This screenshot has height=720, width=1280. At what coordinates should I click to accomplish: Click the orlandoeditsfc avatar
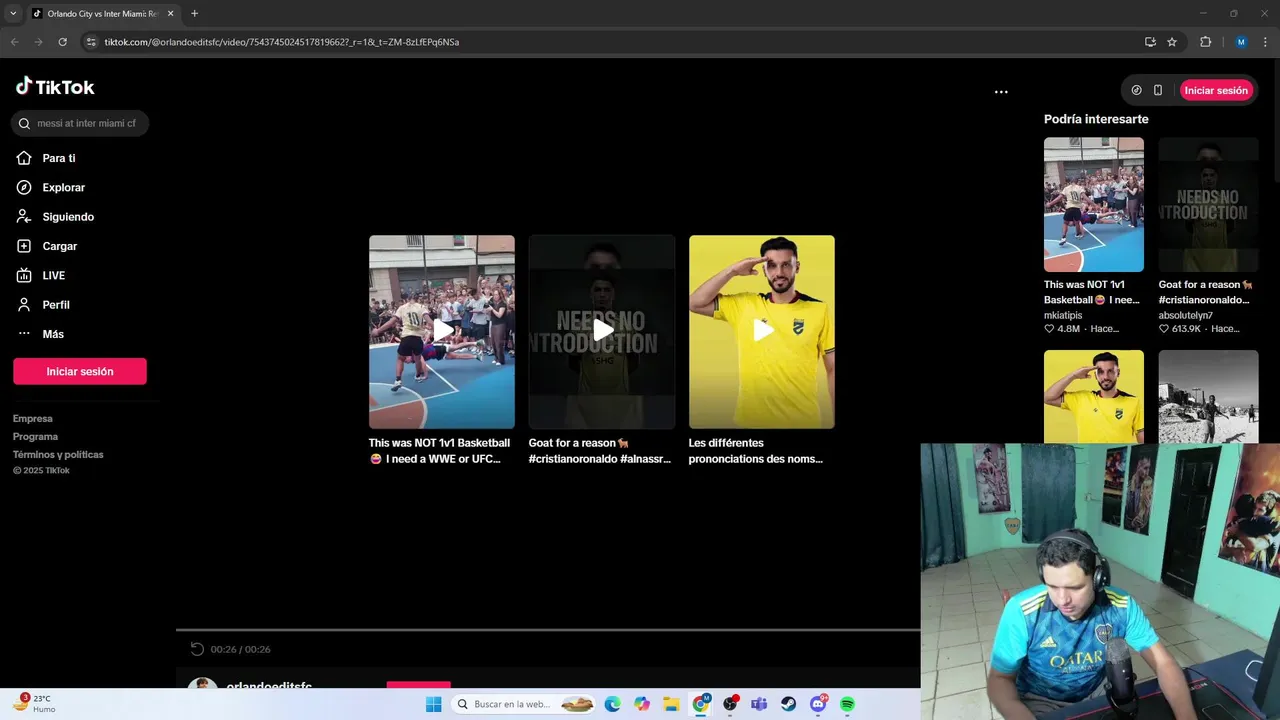pyautogui.click(x=203, y=683)
